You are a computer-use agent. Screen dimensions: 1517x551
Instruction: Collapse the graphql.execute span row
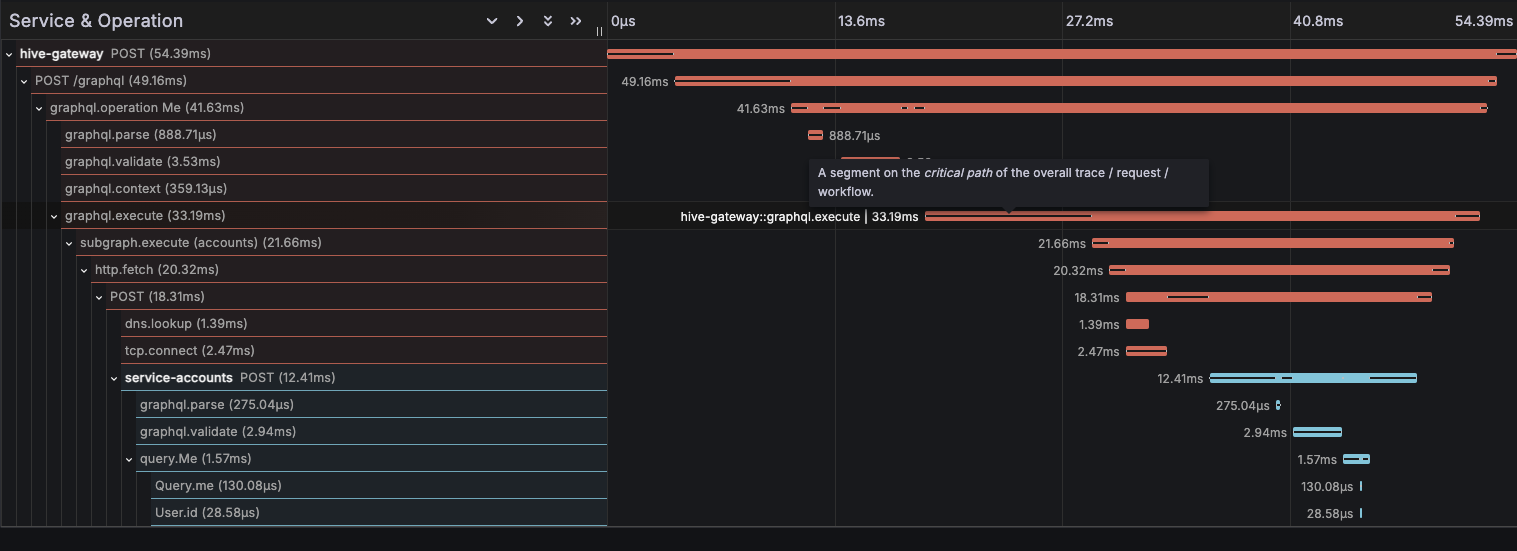(54, 216)
